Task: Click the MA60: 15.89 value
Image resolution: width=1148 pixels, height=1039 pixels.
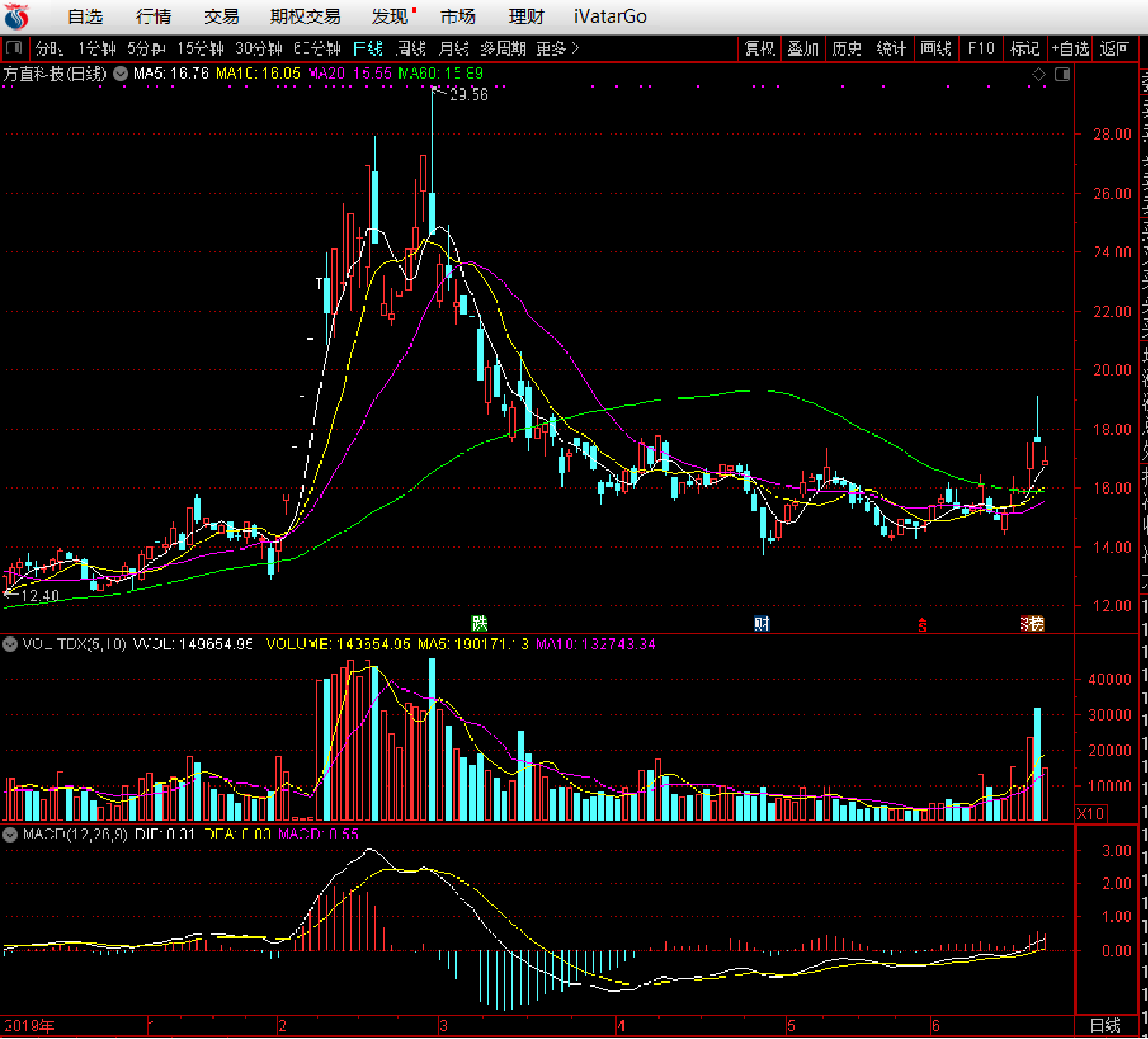Action: [441, 74]
